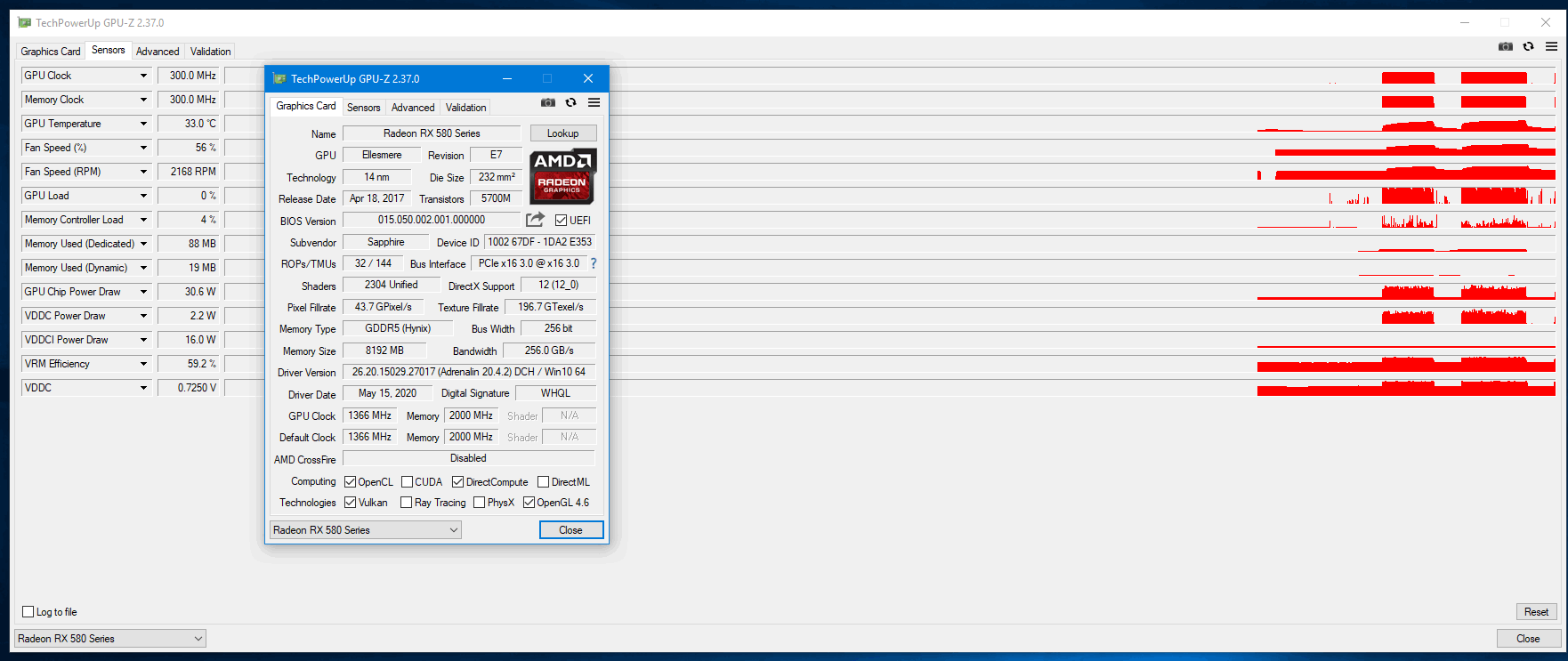1568x661 pixels.
Task: Click the Reset button in Sensors window
Action: (x=1536, y=612)
